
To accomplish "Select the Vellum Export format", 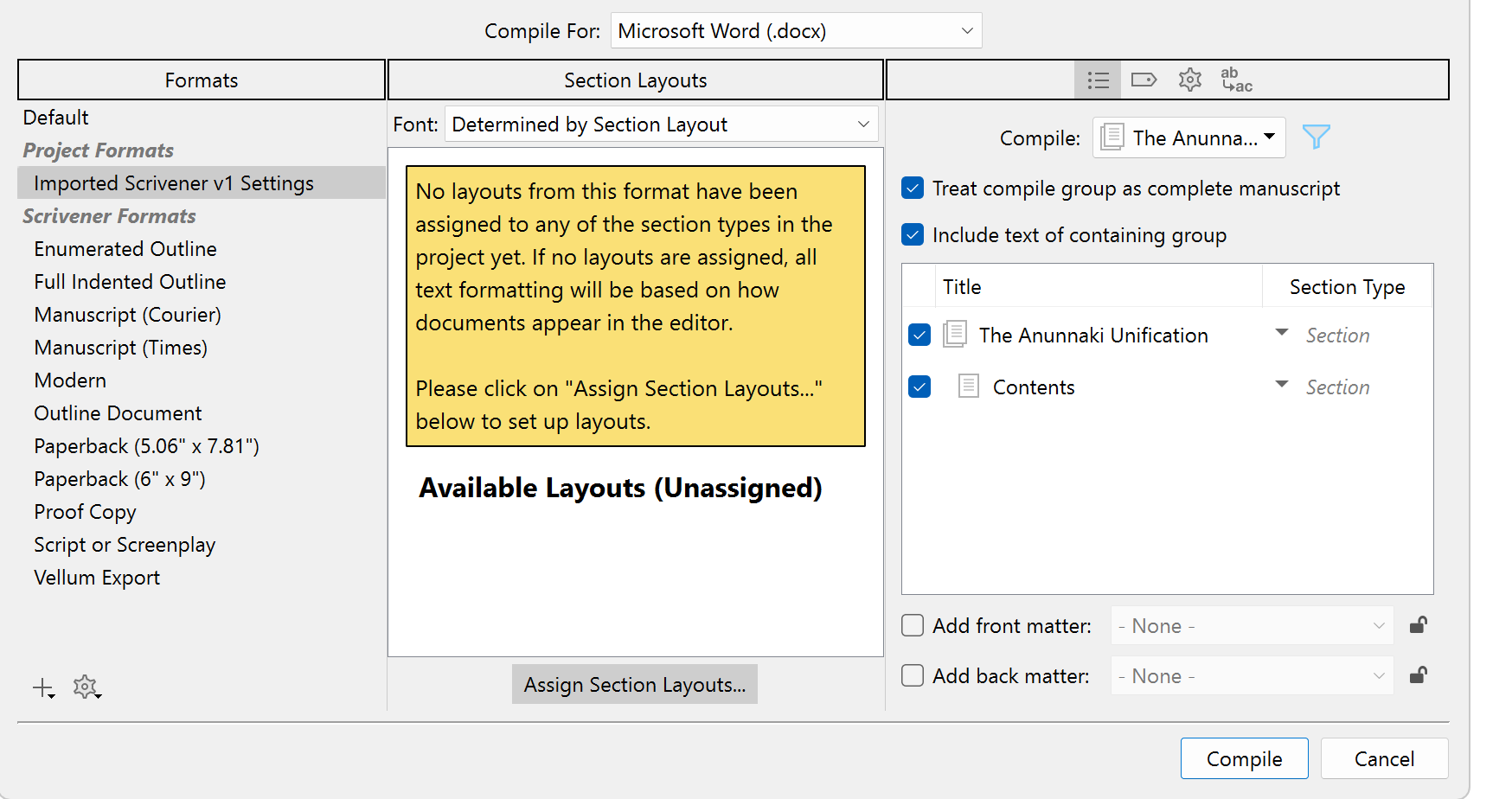I will 97,578.
